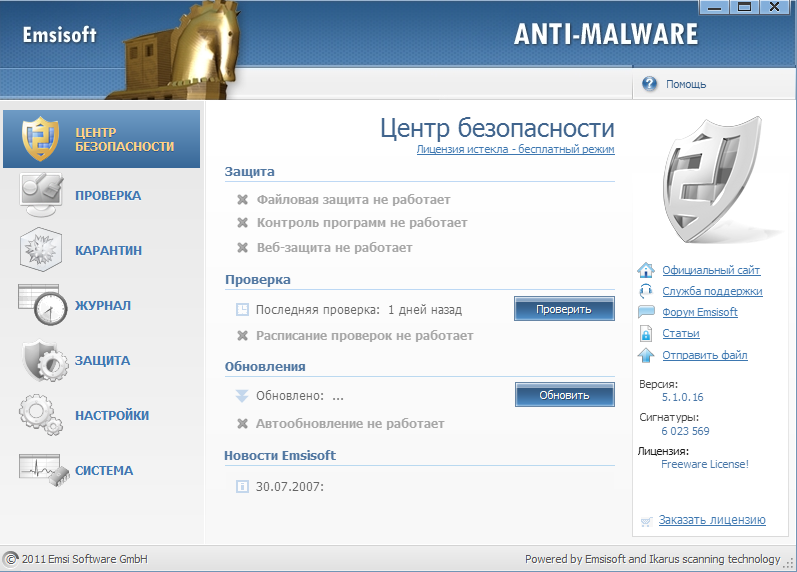Click the clock and calendar Journal icon

(43, 305)
